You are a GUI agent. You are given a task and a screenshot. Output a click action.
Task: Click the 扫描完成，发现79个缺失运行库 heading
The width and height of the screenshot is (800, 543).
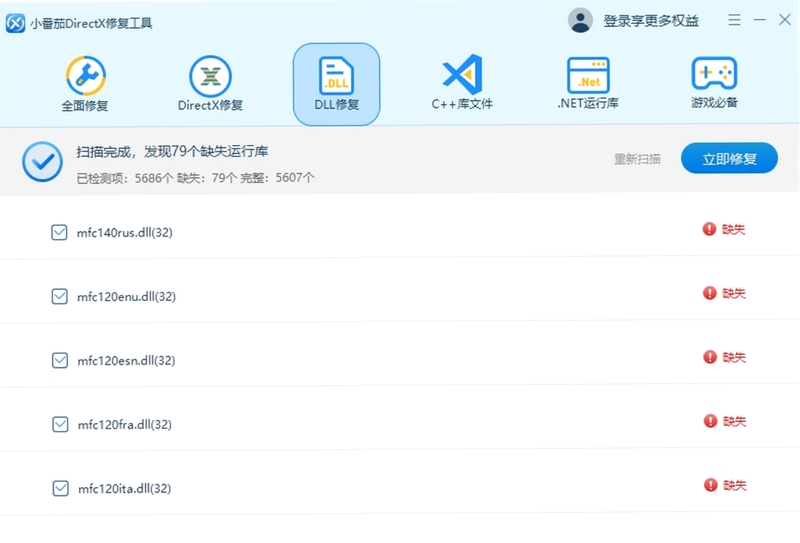point(172,152)
